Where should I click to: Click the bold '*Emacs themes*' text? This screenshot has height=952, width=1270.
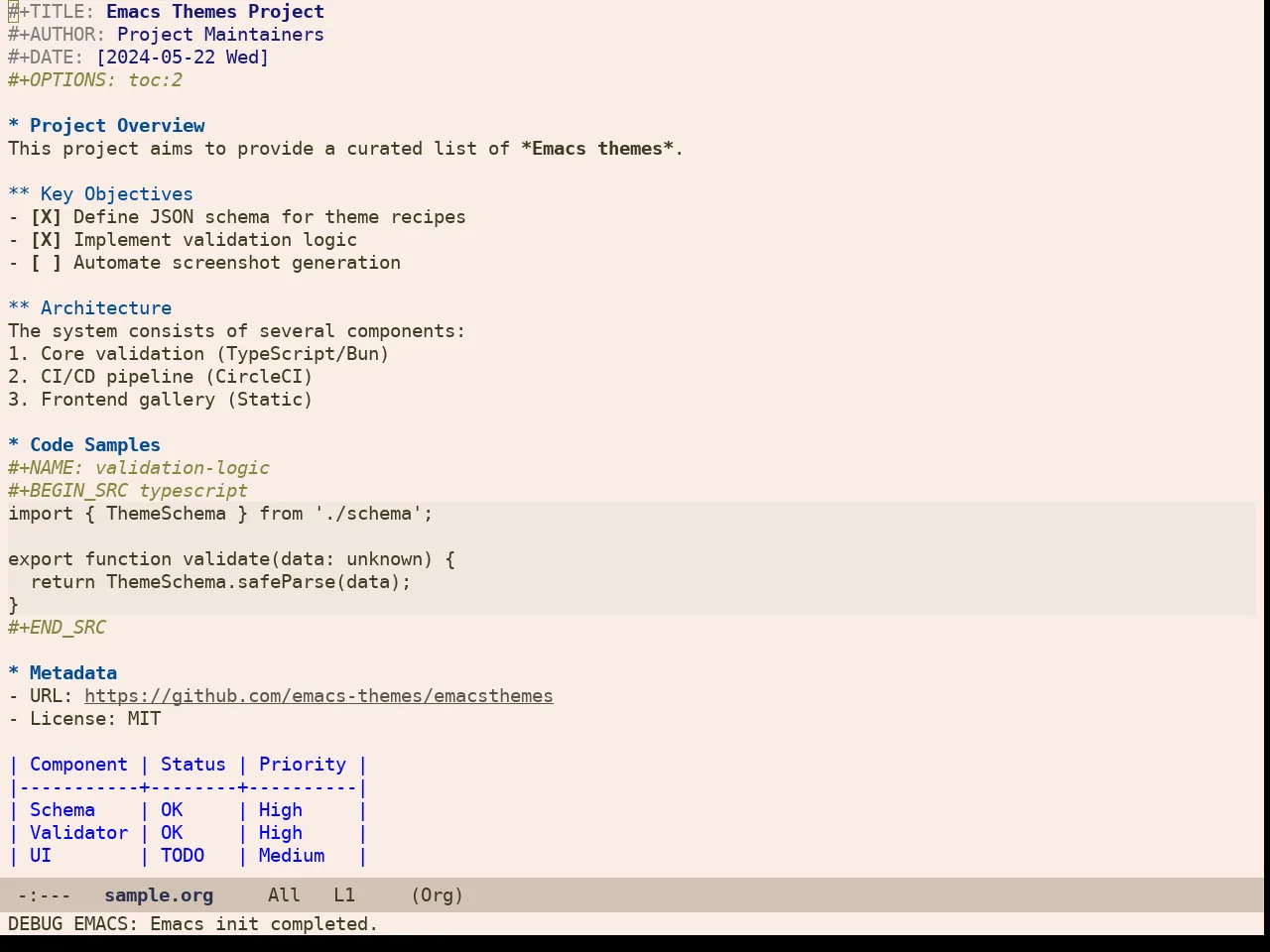click(597, 149)
